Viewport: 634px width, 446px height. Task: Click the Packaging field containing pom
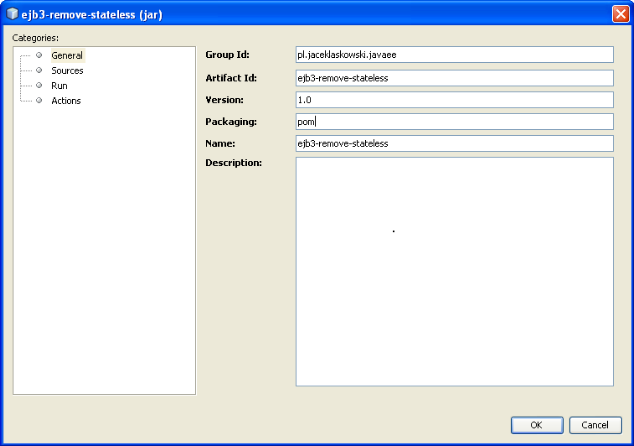coord(454,122)
